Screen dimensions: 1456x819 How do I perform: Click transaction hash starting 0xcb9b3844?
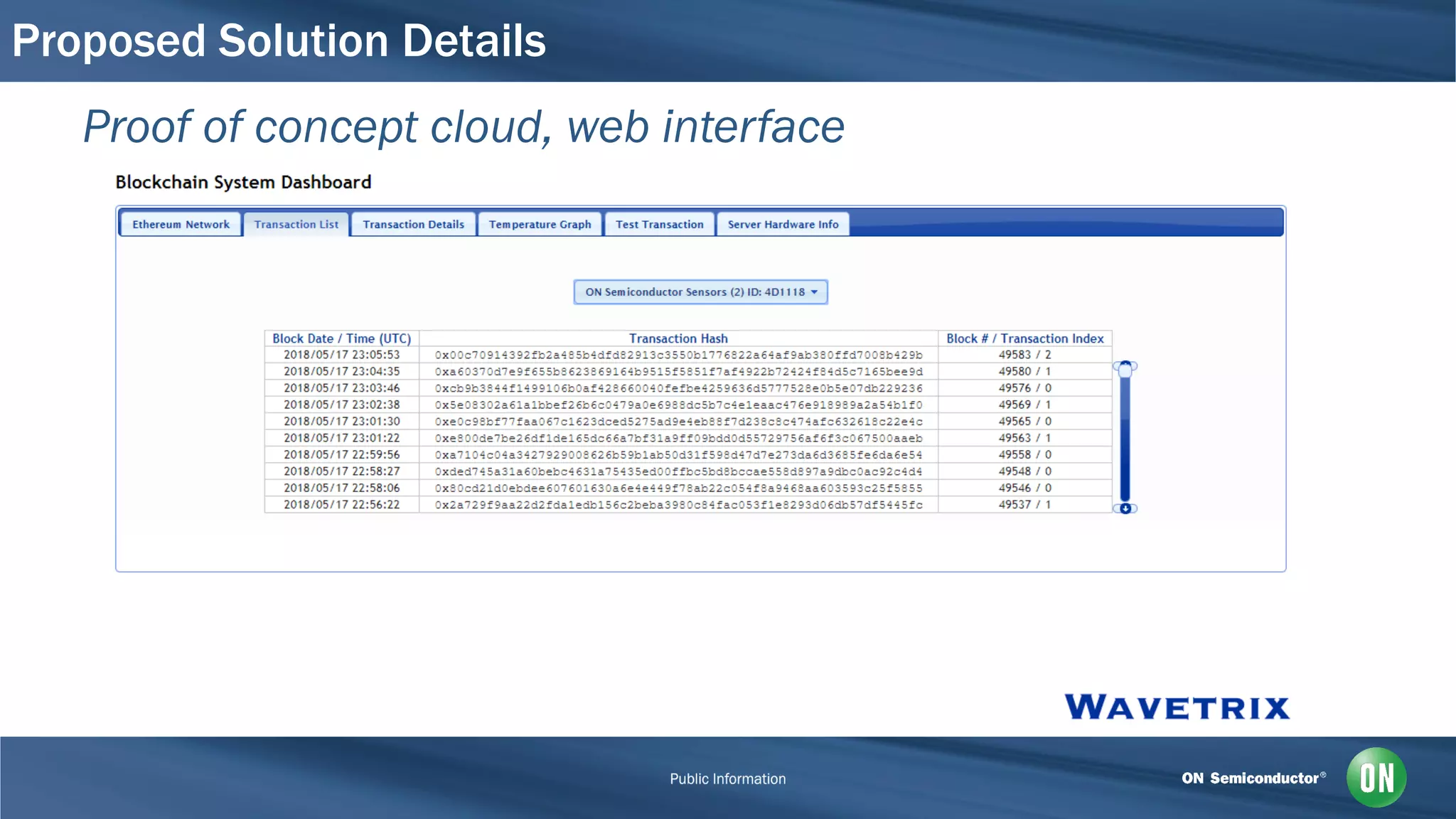tap(678, 388)
